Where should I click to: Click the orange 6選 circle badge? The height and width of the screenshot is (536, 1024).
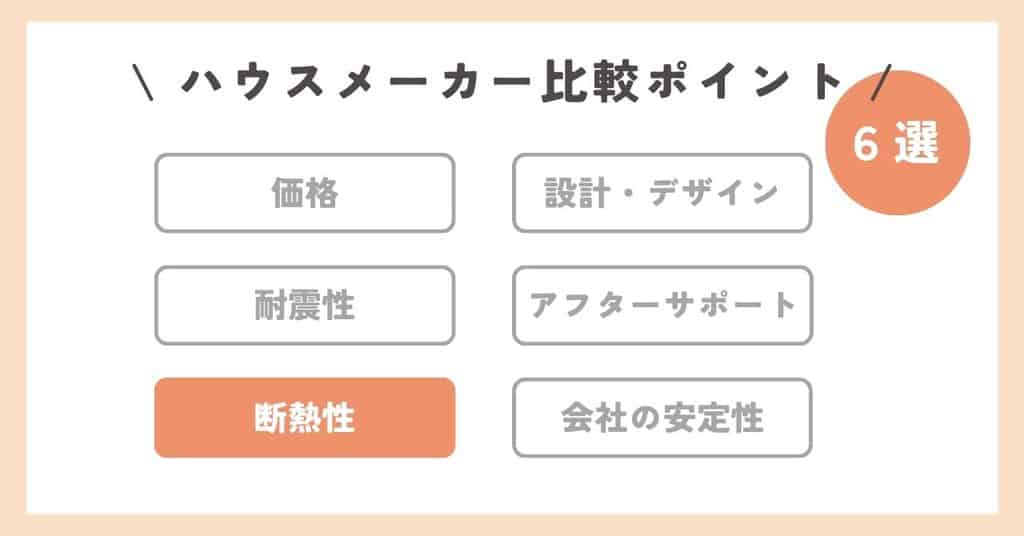point(897,145)
